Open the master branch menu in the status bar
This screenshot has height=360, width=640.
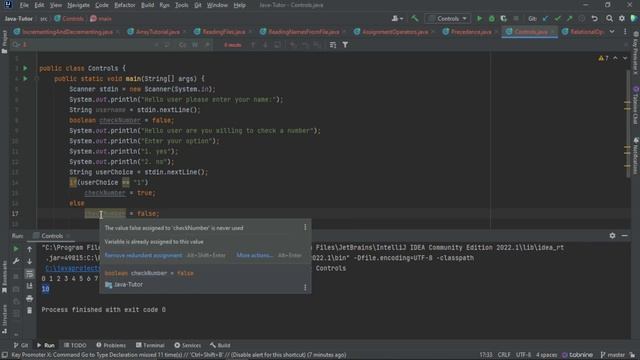(x=613, y=355)
